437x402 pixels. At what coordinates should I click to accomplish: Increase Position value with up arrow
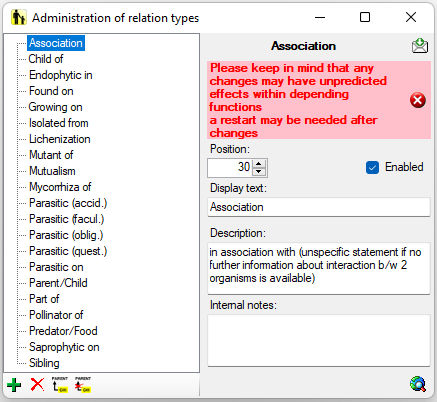point(259,164)
